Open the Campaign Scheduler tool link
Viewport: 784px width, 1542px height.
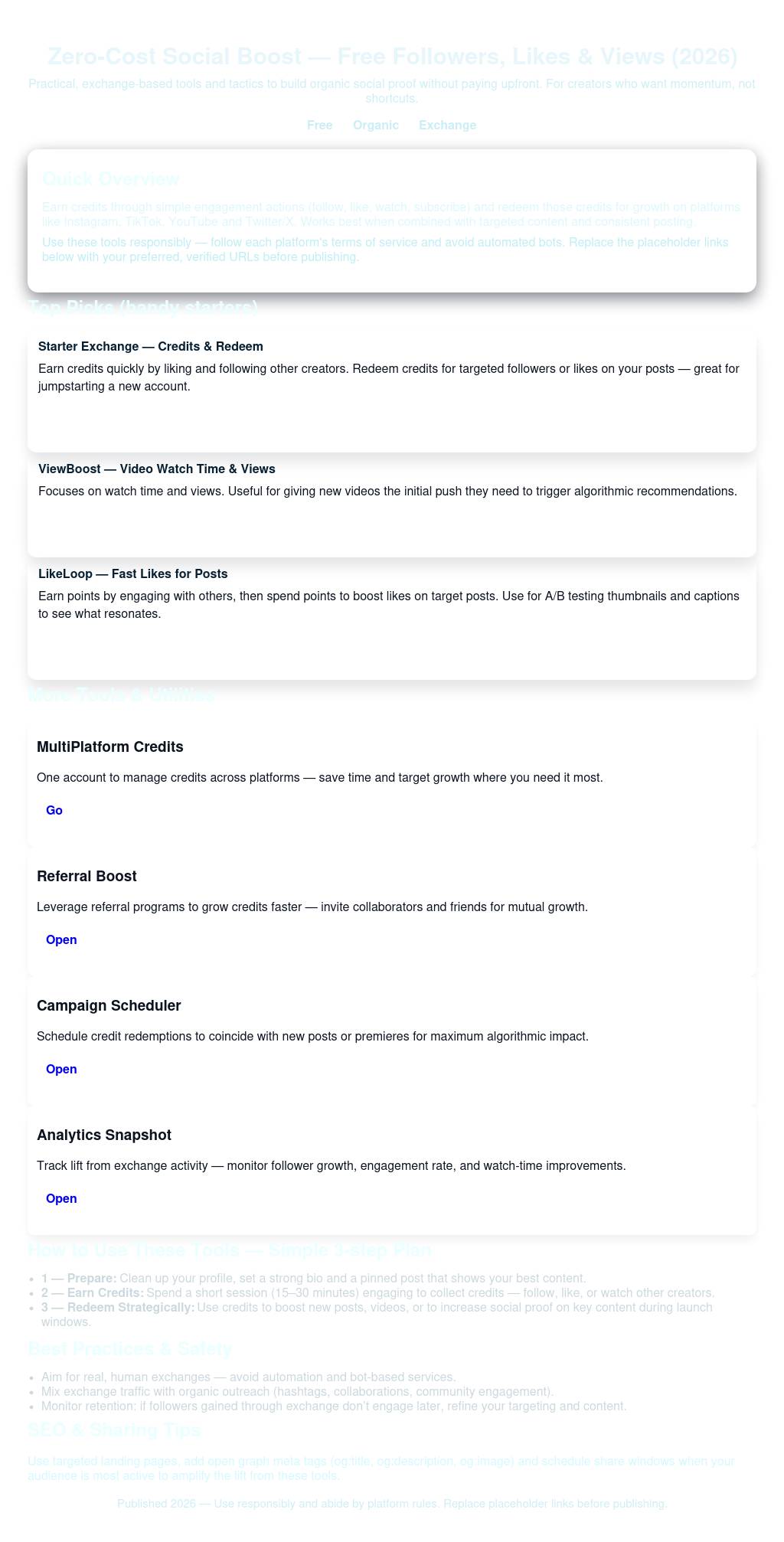[61, 1069]
